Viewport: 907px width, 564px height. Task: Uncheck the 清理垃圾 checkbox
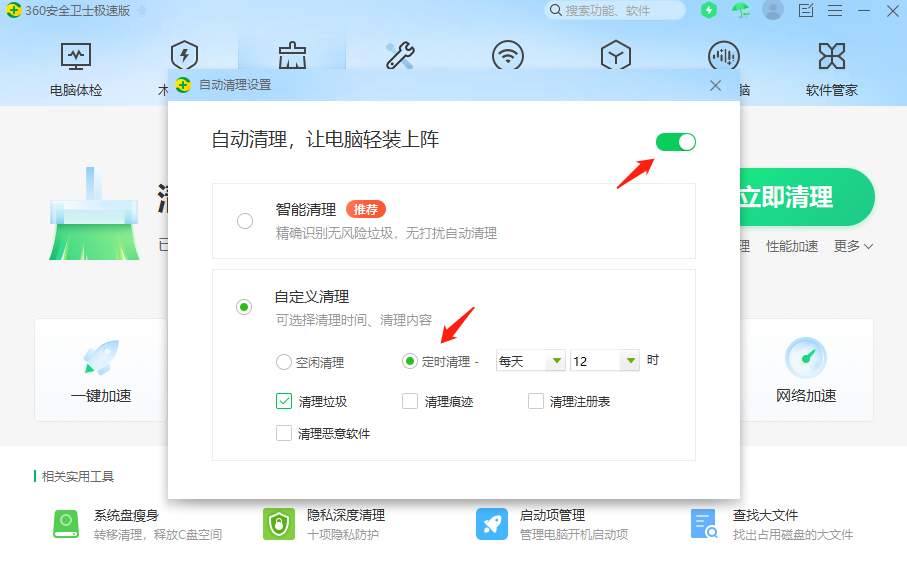[284, 402]
